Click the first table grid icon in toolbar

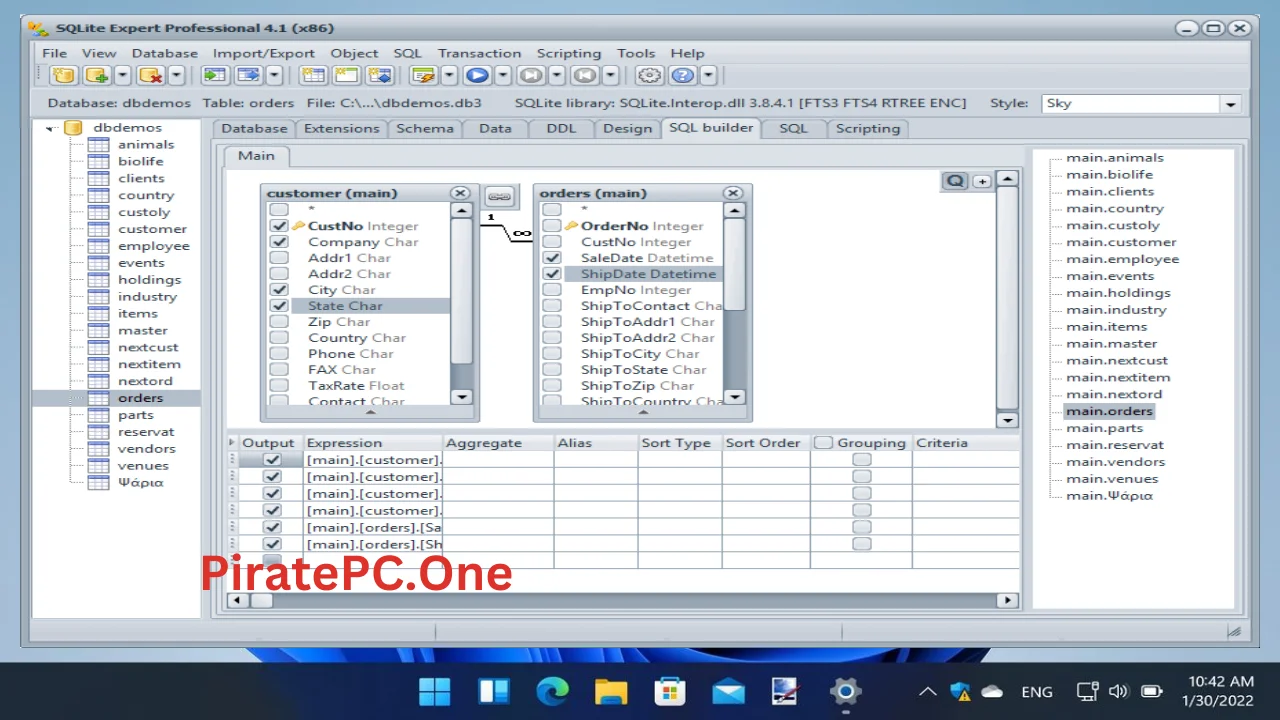point(313,75)
